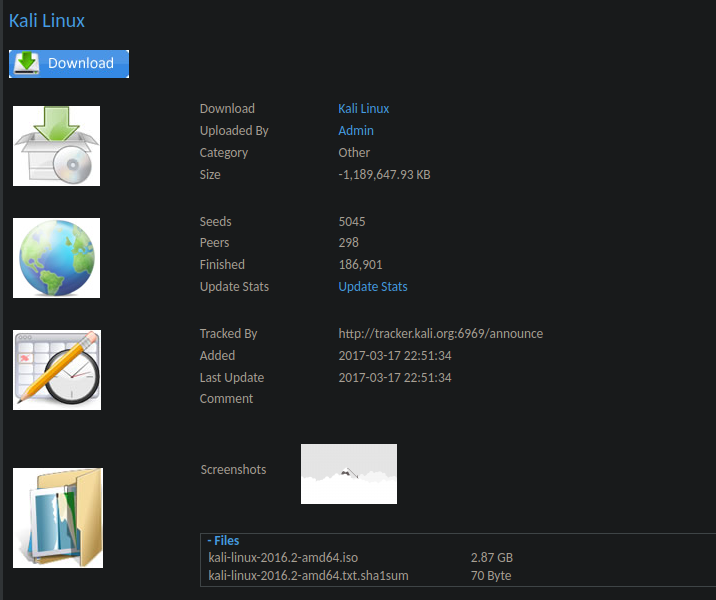Screen dimensions: 716x600
Task: Select the amd64.txt.sha1sum file entry
Action: pyautogui.click(x=308, y=576)
